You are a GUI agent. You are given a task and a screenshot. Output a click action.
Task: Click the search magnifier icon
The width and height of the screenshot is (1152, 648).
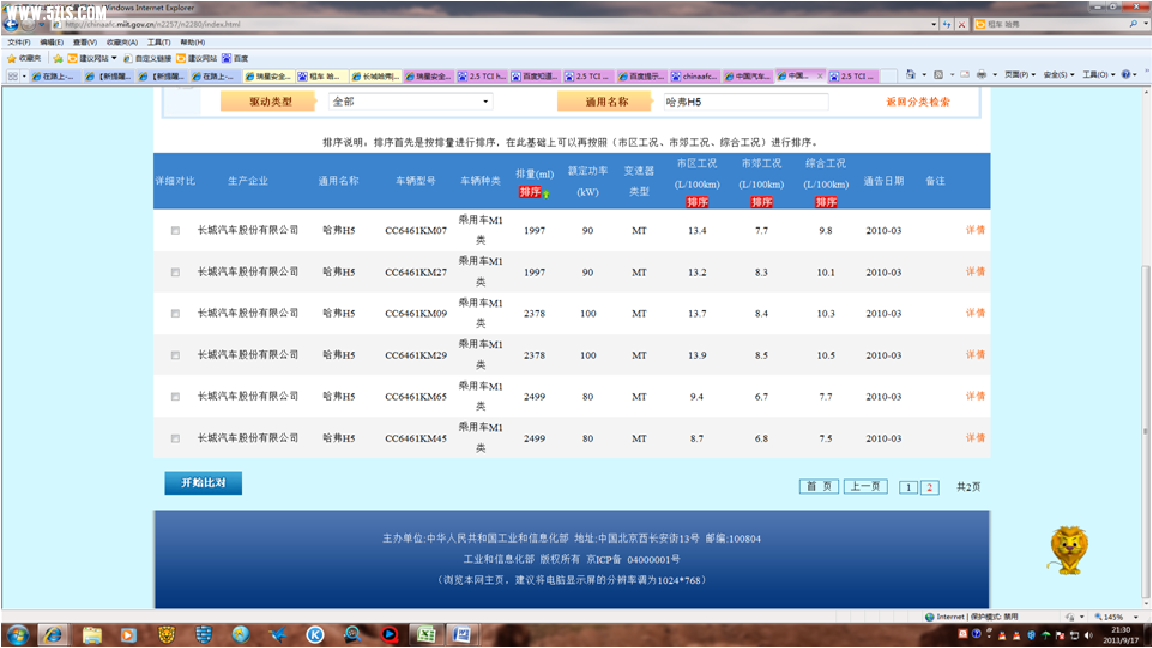point(1133,24)
